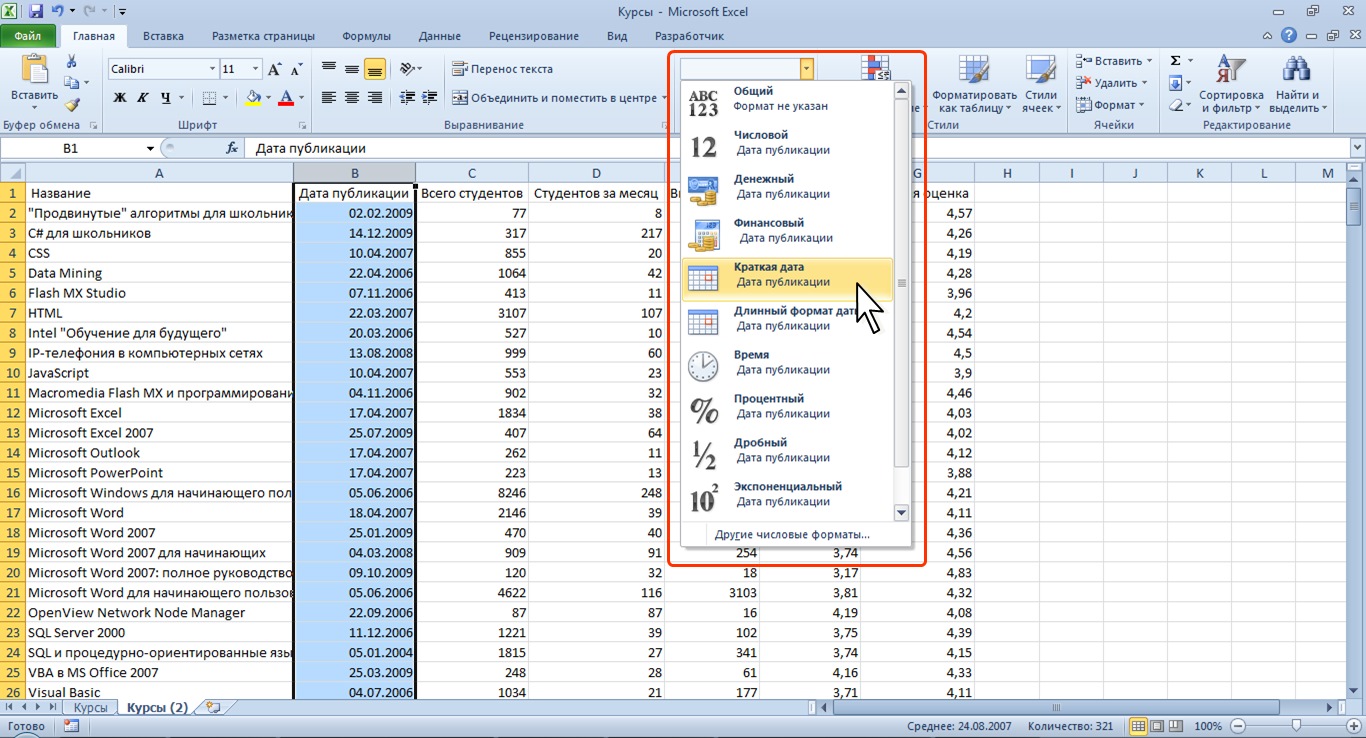Screen dimensions: 1366x738
Task: Apply yellow fill color bucket
Action: (x=253, y=98)
